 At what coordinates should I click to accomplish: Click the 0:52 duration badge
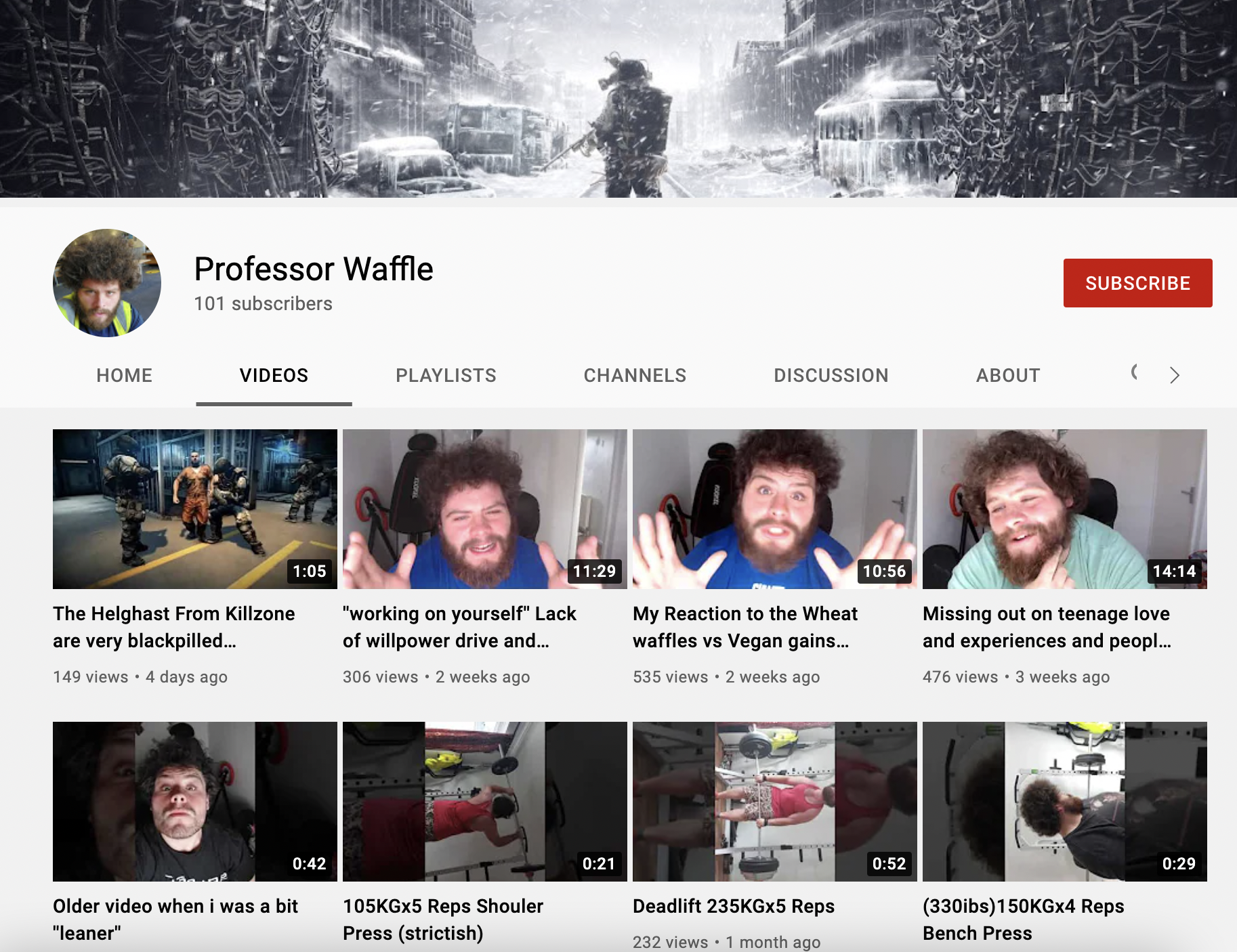(x=889, y=864)
